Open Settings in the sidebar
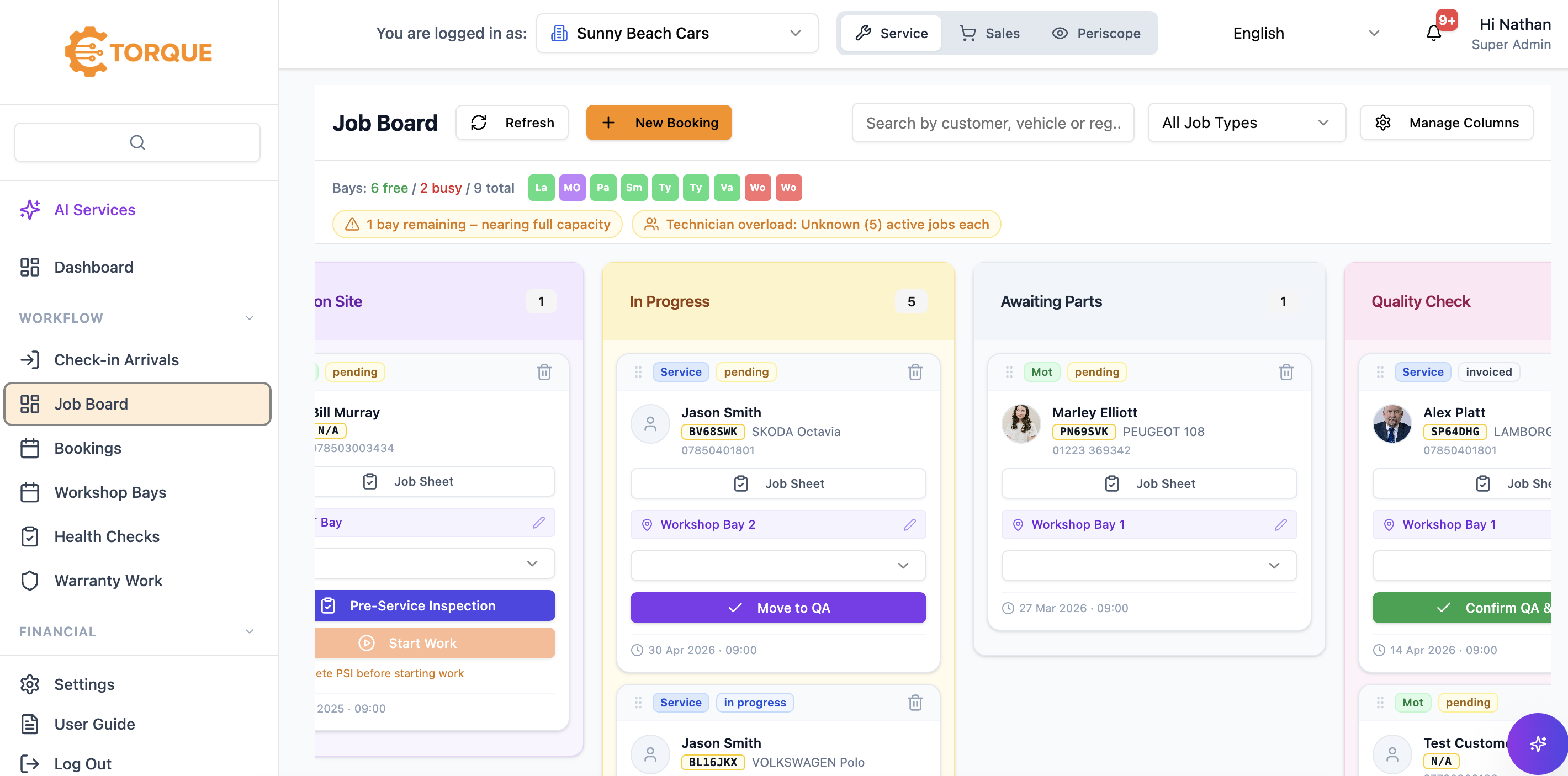1568x776 pixels. pos(137,684)
